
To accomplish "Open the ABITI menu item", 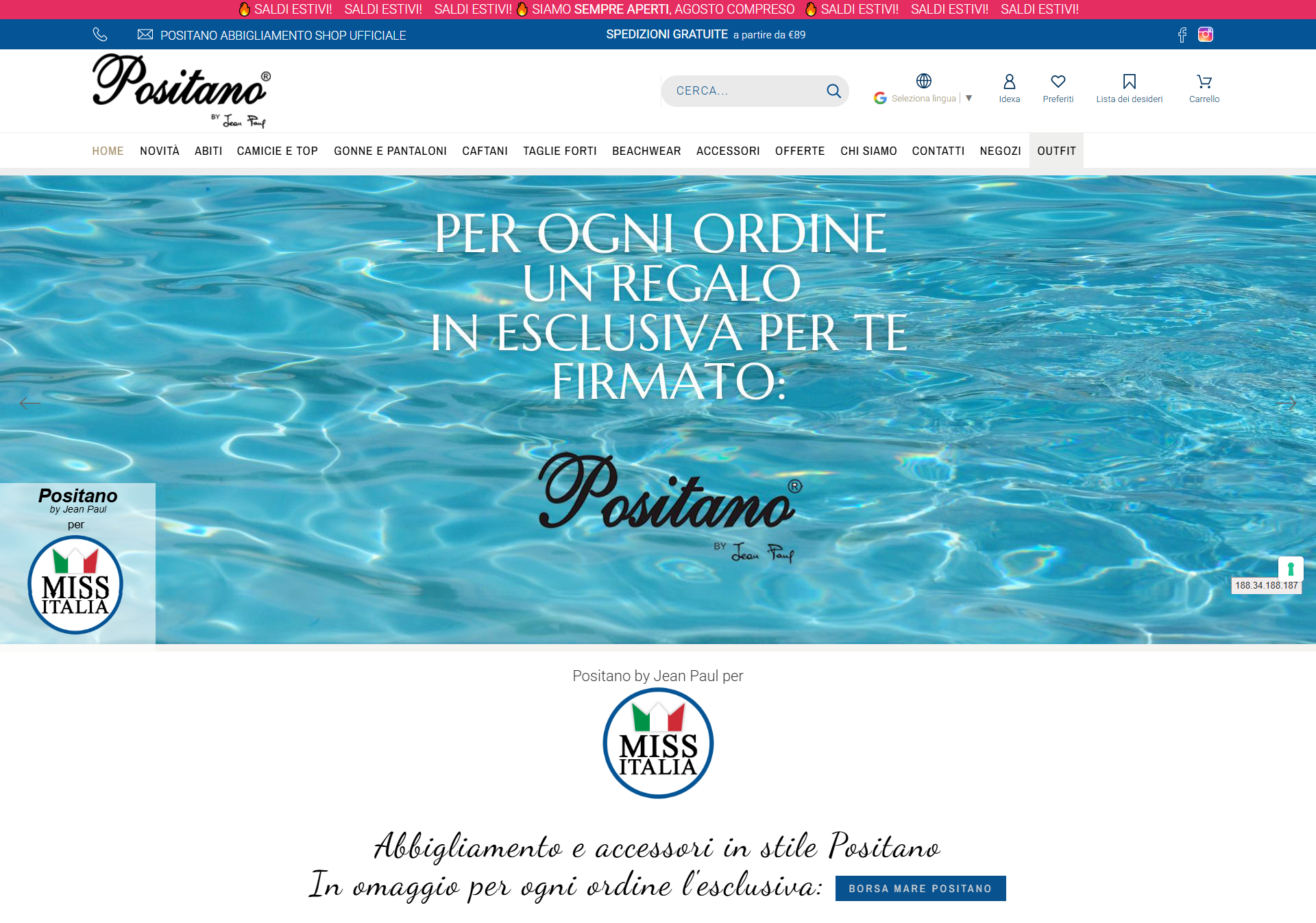I will coord(208,151).
